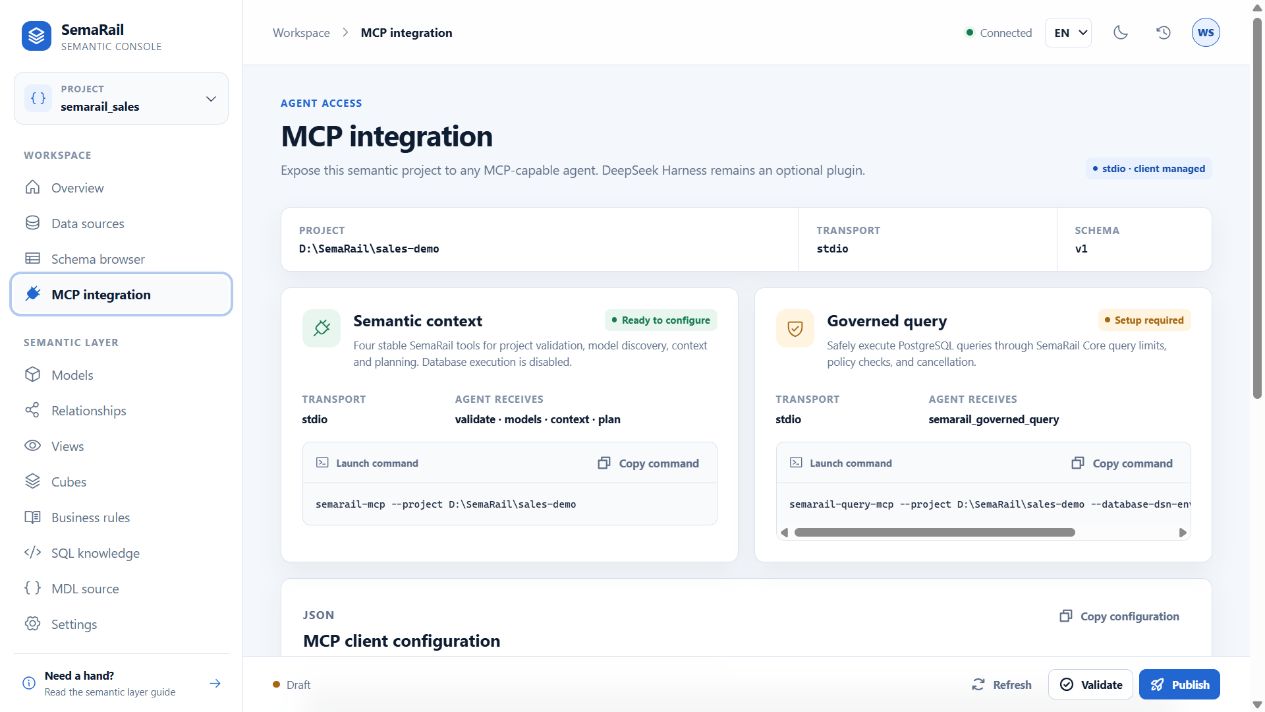
Task: Click the project curly braces icon
Action: [x=38, y=98]
